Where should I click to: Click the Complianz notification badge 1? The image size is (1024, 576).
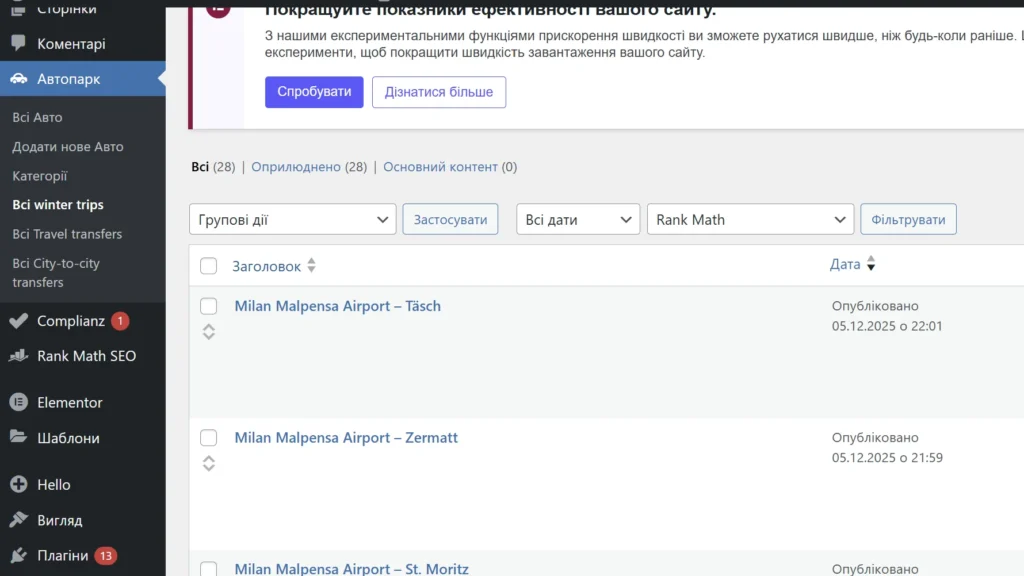click(x=120, y=321)
